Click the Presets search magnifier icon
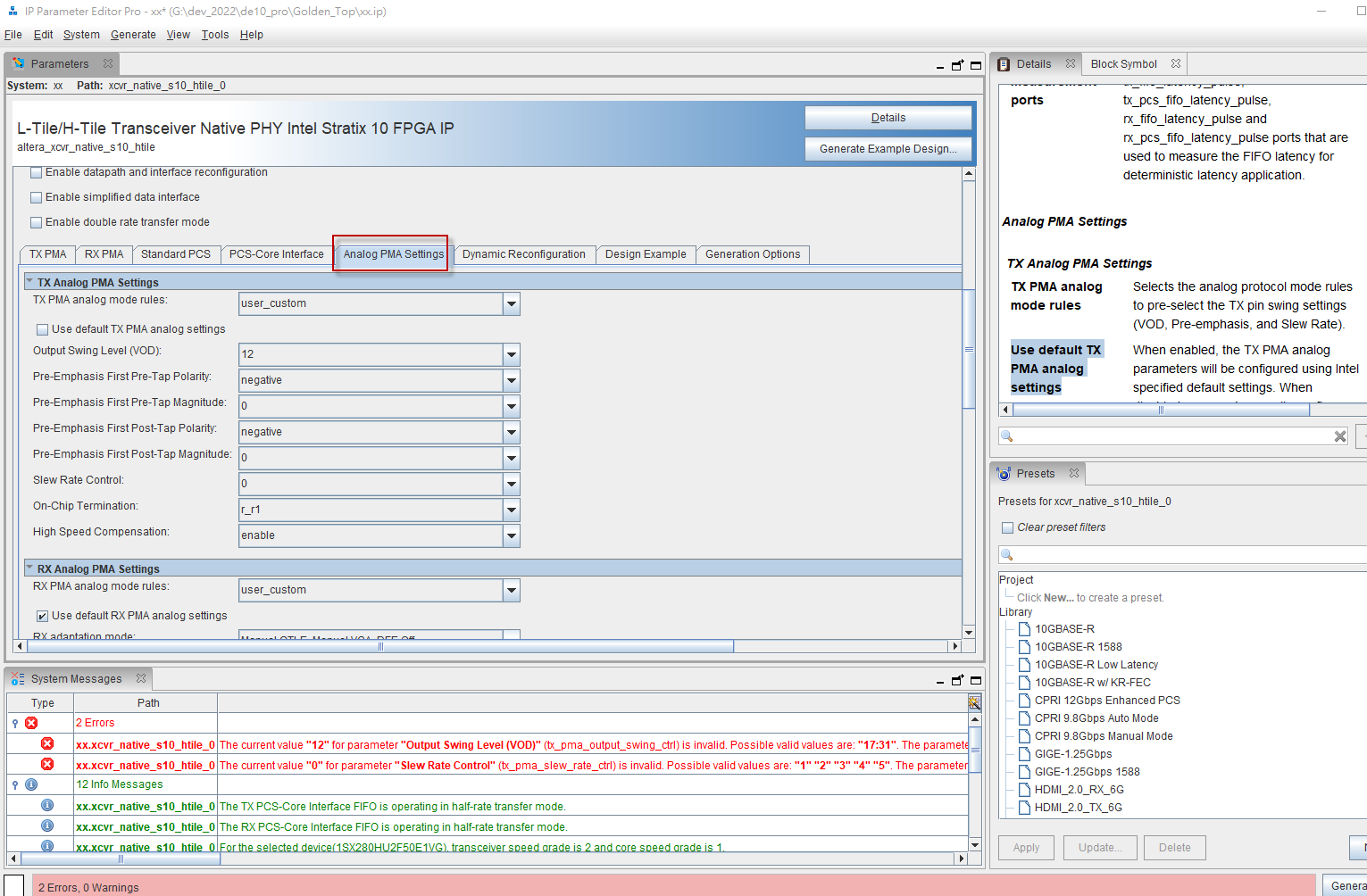The image size is (1367, 896). tap(1007, 555)
